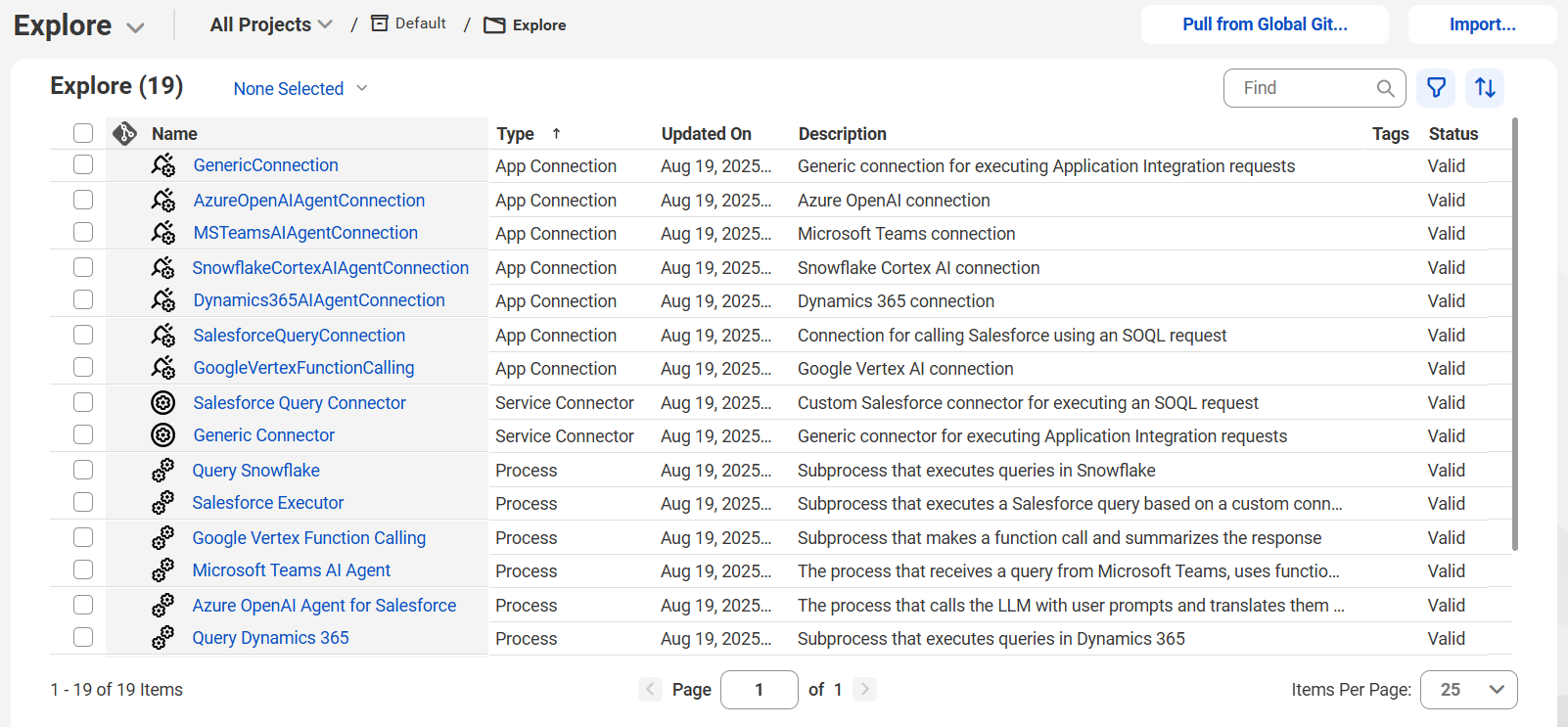Check the Microsoft Teams AI Agent row checkbox
The height and width of the screenshot is (727, 1568).
tap(83, 569)
